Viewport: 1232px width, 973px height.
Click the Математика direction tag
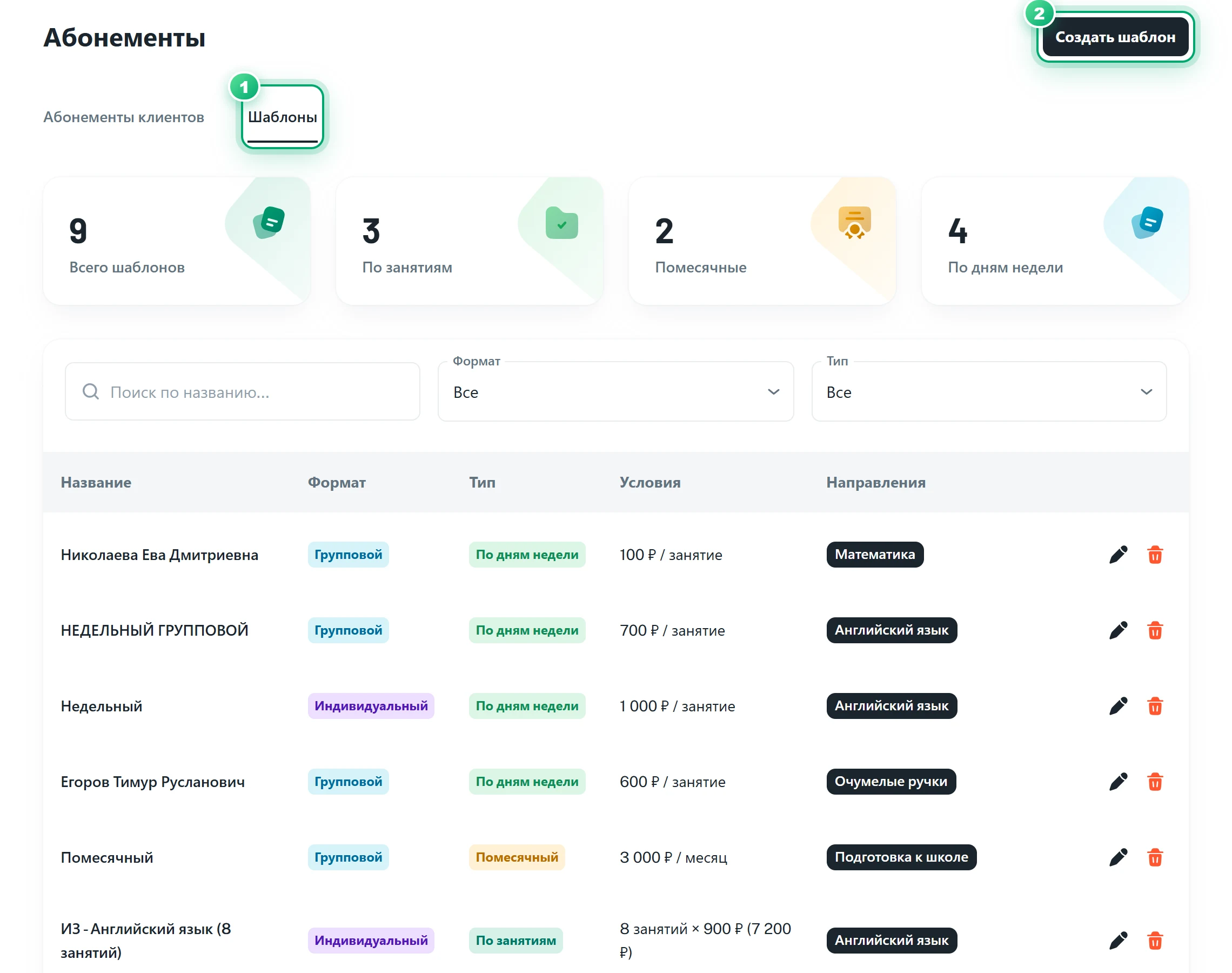874,555
